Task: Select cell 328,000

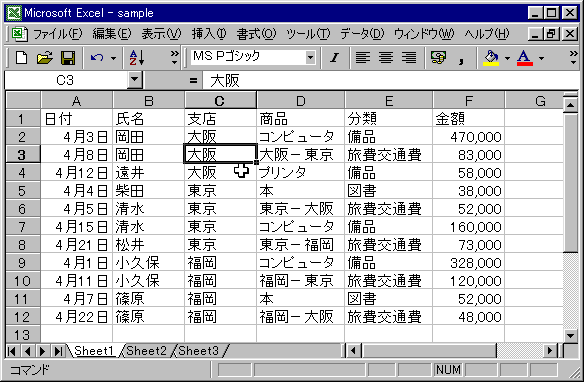Action: point(469,262)
